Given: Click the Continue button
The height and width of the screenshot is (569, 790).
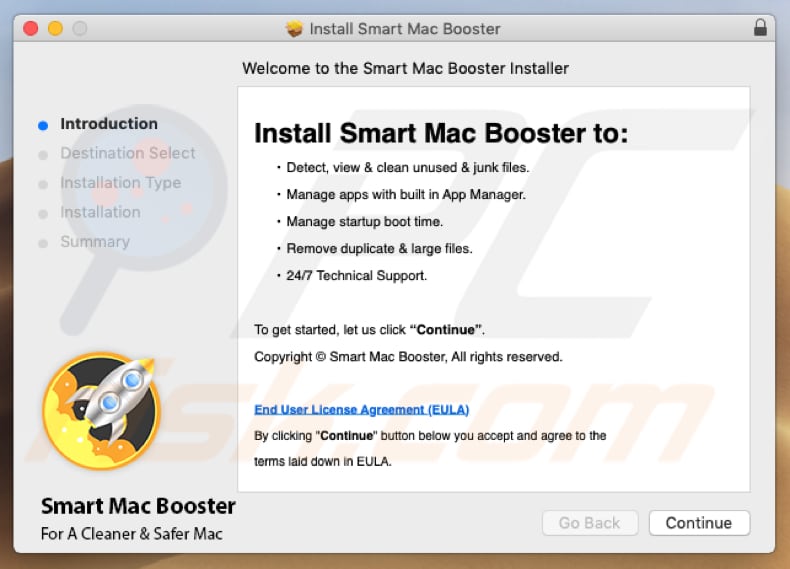Looking at the screenshot, I should pos(699,523).
